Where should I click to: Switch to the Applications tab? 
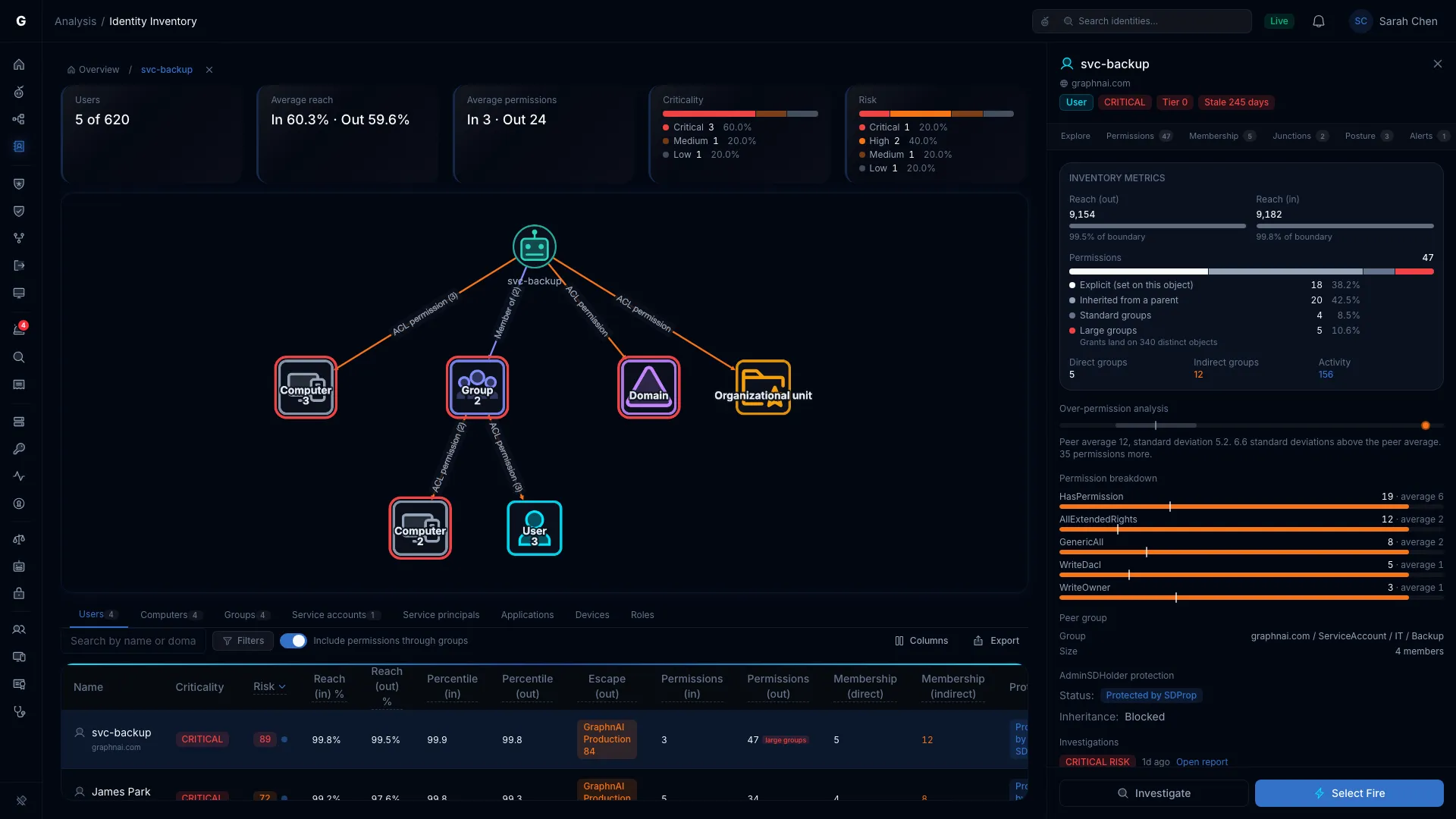coord(527,615)
